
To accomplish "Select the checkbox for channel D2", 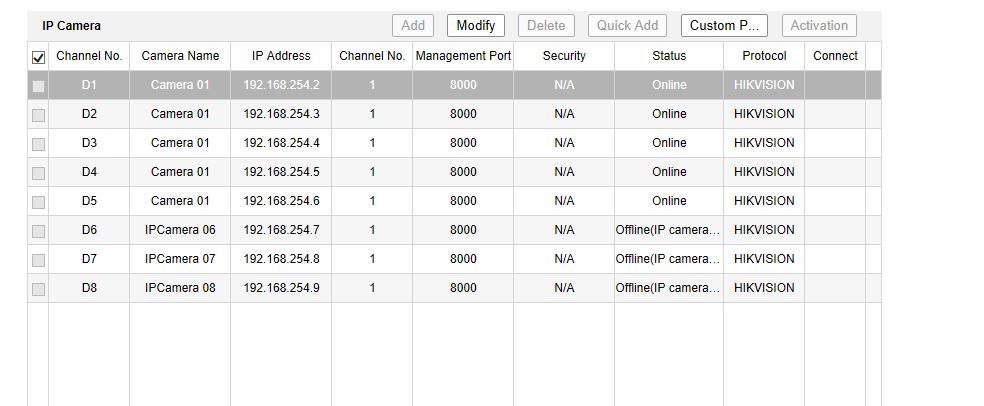I will pos(38,115).
